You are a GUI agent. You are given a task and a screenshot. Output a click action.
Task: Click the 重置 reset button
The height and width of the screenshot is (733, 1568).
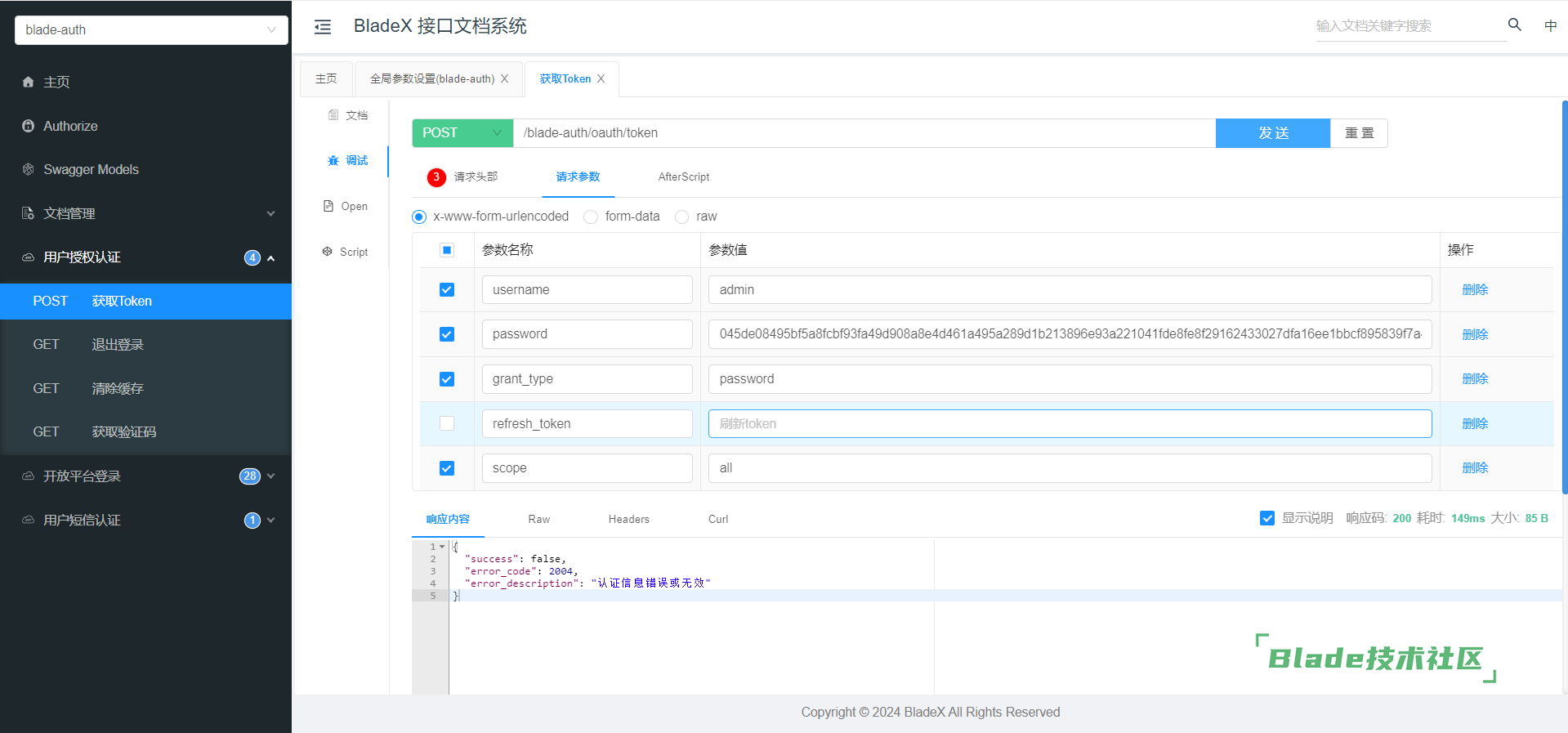[1360, 133]
